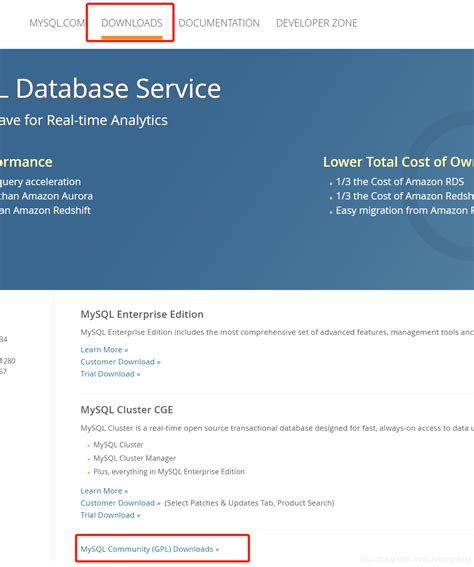
Task: Click Trial Download under Enterprise Edition
Action: pyautogui.click(x=110, y=374)
